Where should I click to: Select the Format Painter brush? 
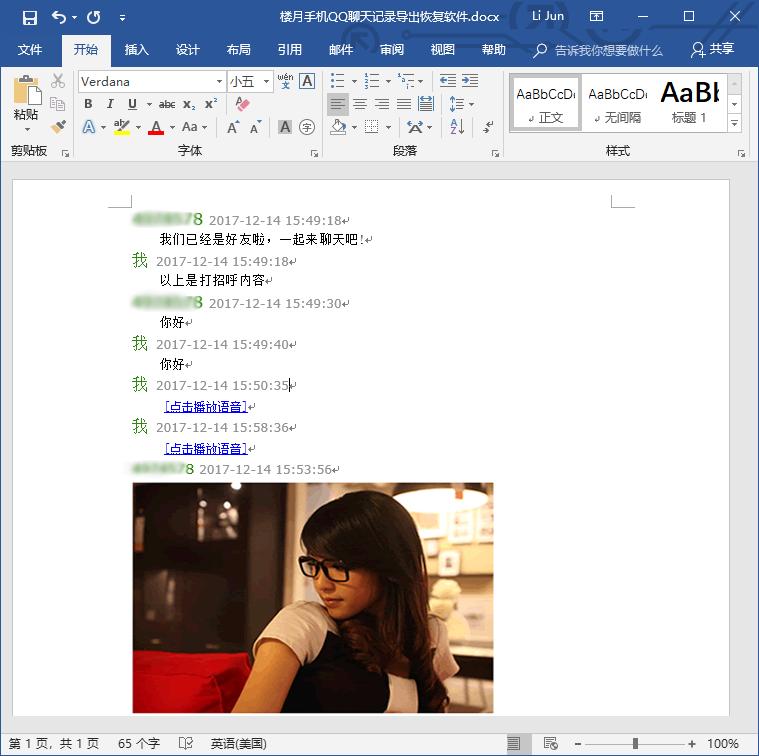tap(58, 127)
